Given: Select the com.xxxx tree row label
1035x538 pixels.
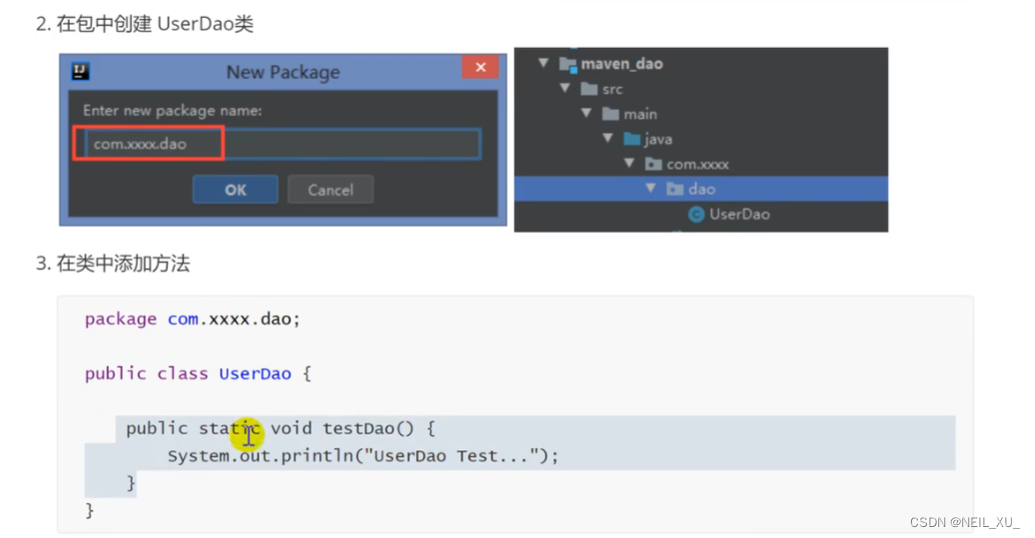Looking at the screenshot, I should tap(698, 164).
